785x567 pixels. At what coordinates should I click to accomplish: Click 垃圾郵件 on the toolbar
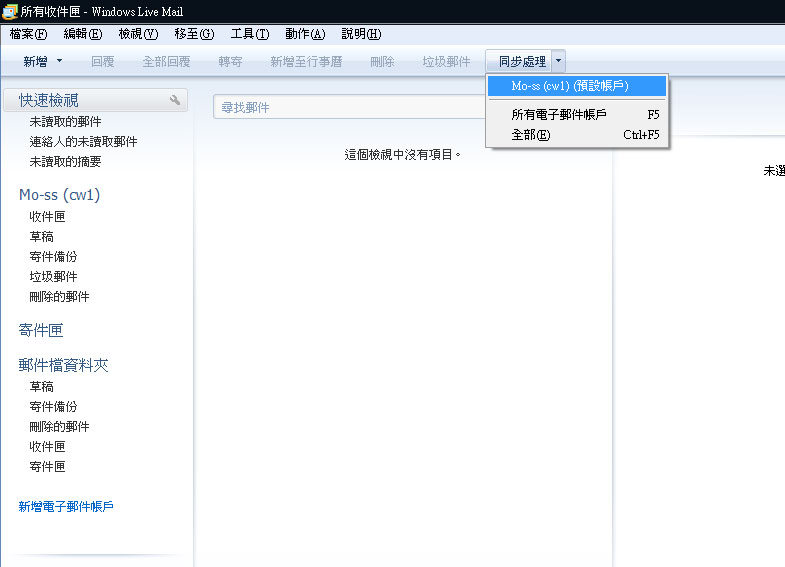tap(447, 62)
